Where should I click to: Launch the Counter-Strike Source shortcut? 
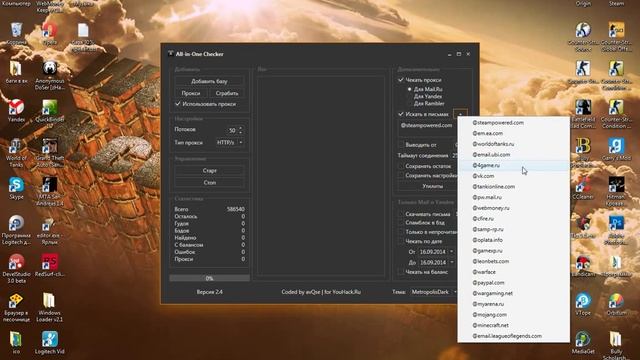click(x=583, y=37)
